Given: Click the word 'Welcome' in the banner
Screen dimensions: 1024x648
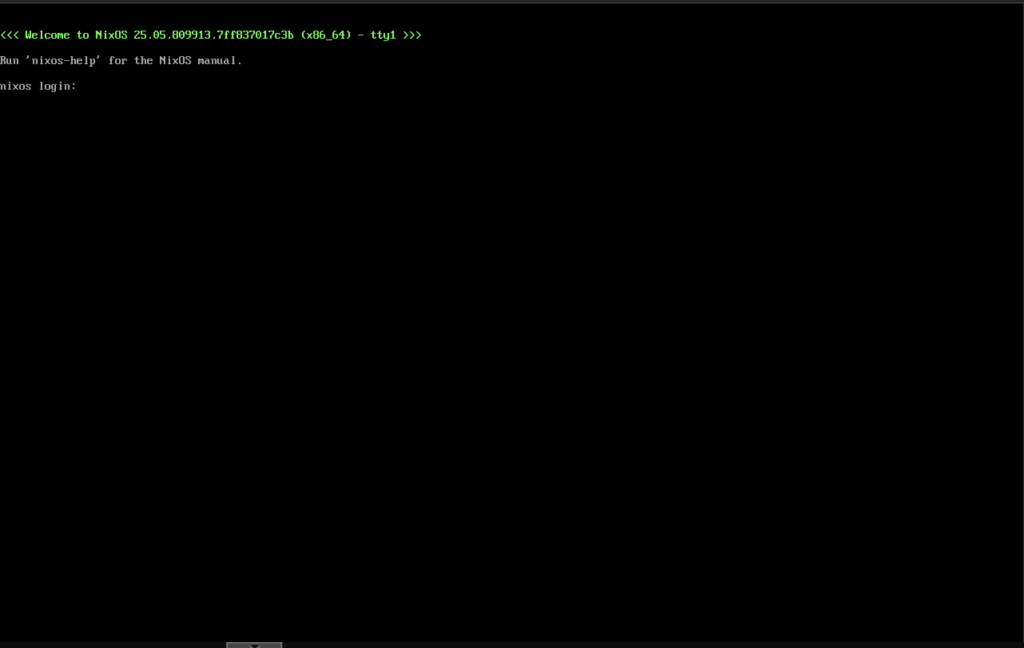Looking at the screenshot, I should pos(47,34).
